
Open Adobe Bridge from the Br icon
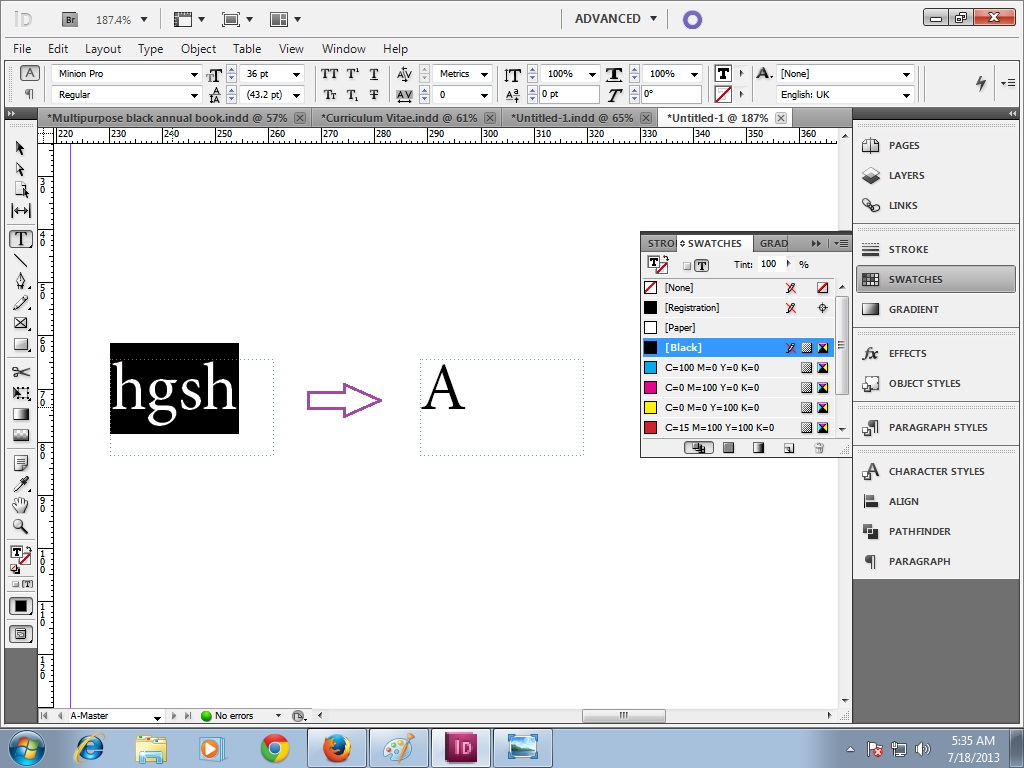pyautogui.click(x=69, y=18)
